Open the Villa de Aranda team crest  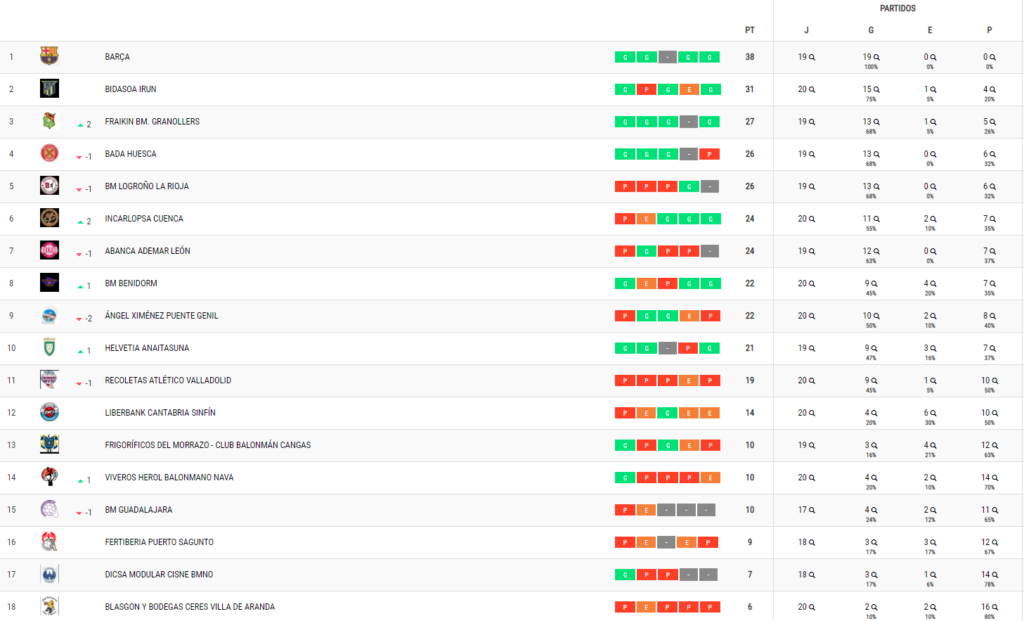[49, 606]
